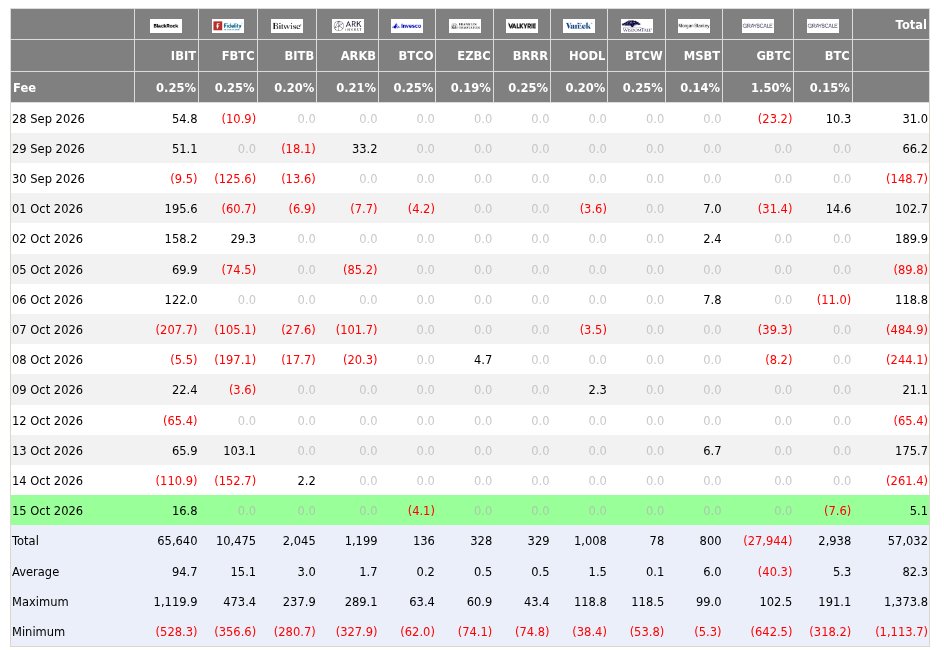Image resolution: width=944 pixels, height=650 pixels.
Task: Click the 0.14% fee under MSBT
Action: (700, 88)
